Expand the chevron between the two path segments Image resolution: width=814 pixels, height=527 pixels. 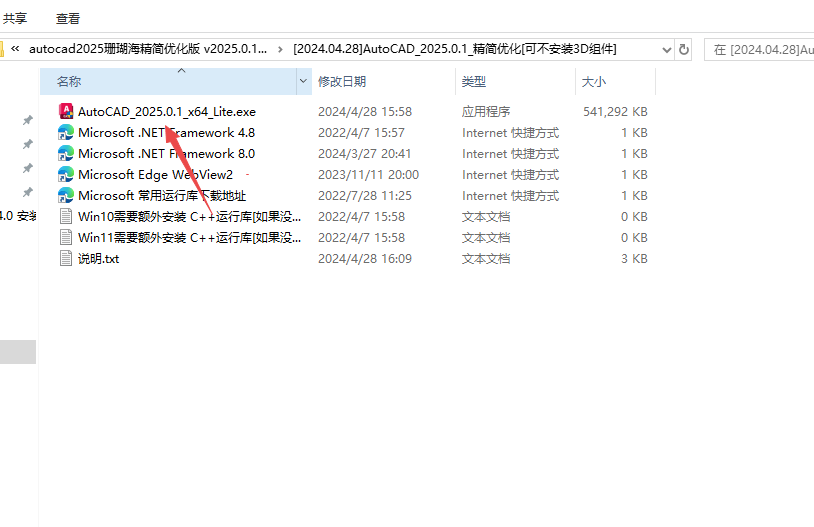tap(280, 48)
